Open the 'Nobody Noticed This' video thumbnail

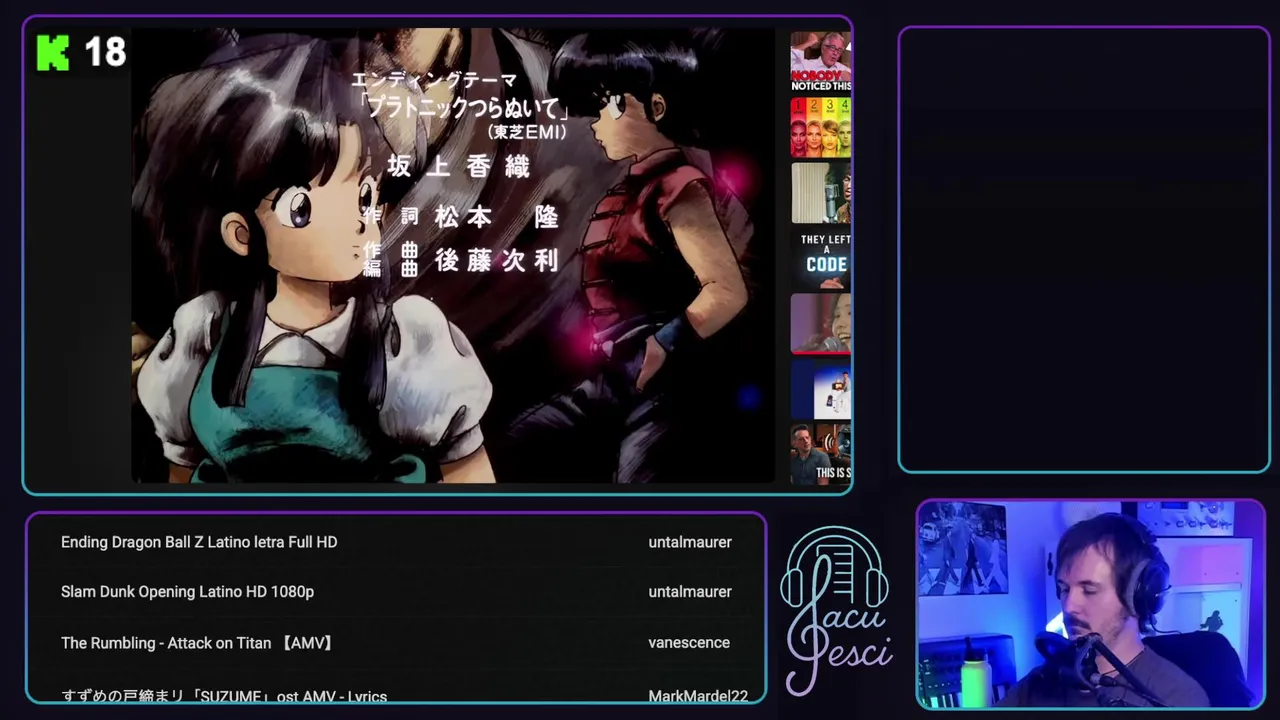[821, 61]
